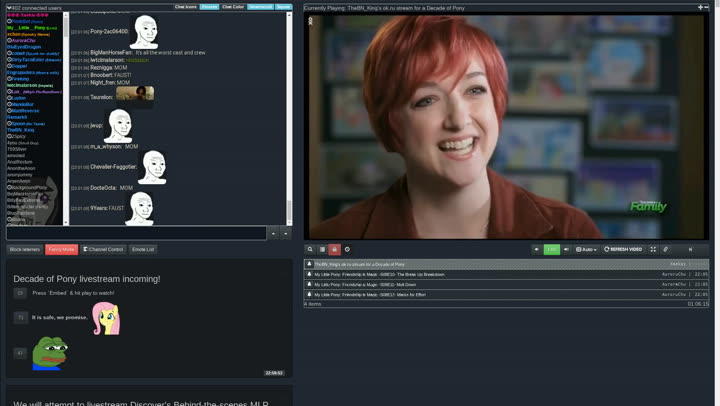Open the Emote List
The height and width of the screenshot is (406, 720).
[x=143, y=249]
